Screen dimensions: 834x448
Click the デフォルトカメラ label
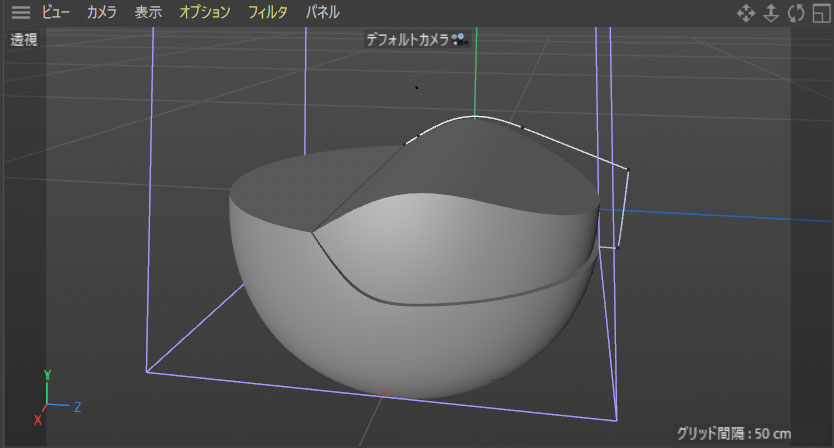[x=408, y=40]
